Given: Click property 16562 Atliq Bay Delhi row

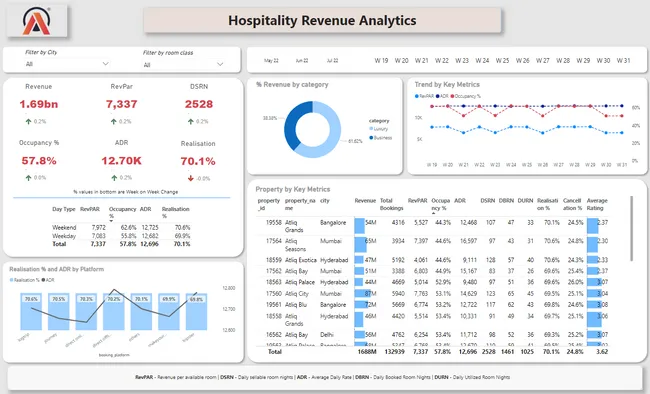Looking at the screenshot, I should [x=432, y=335].
